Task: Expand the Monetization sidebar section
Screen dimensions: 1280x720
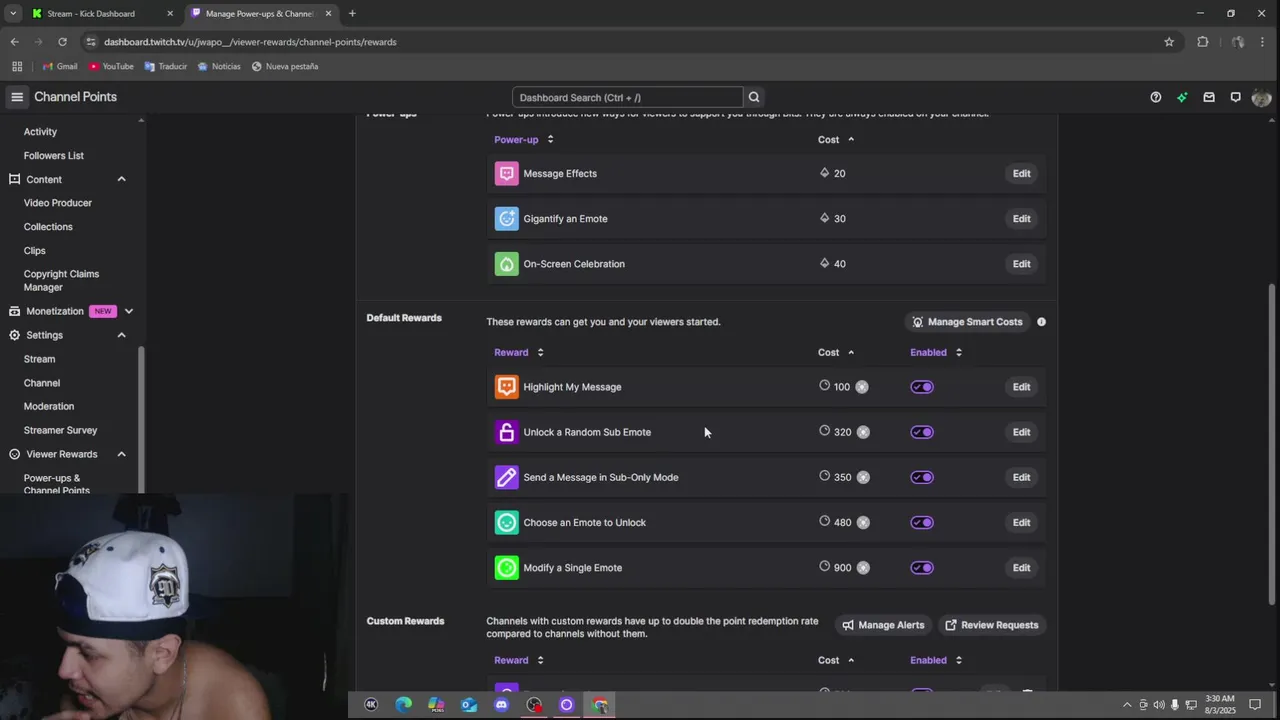Action: [x=128, y=311]
